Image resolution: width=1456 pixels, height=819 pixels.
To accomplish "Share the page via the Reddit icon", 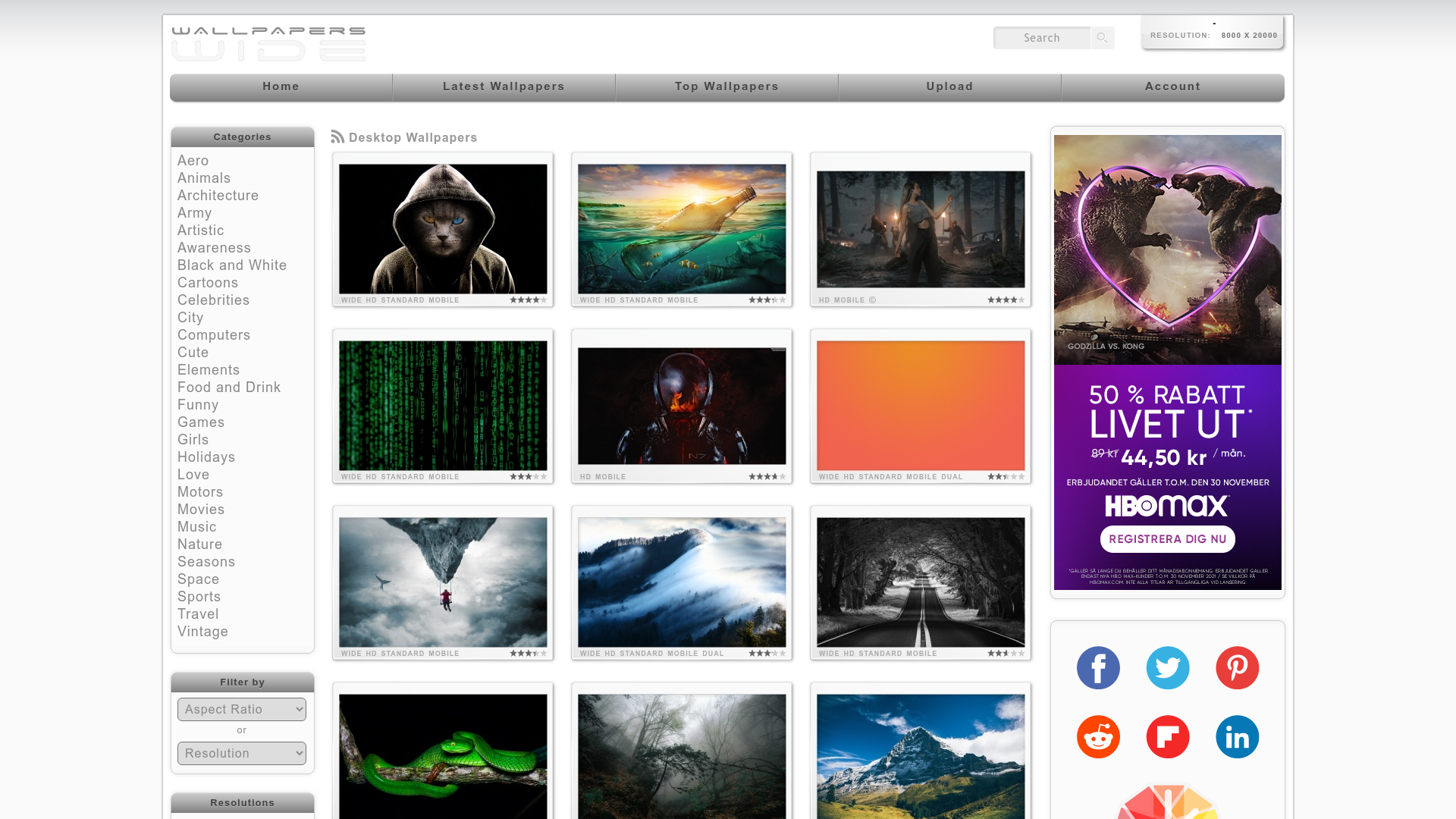I will 1098,736.
